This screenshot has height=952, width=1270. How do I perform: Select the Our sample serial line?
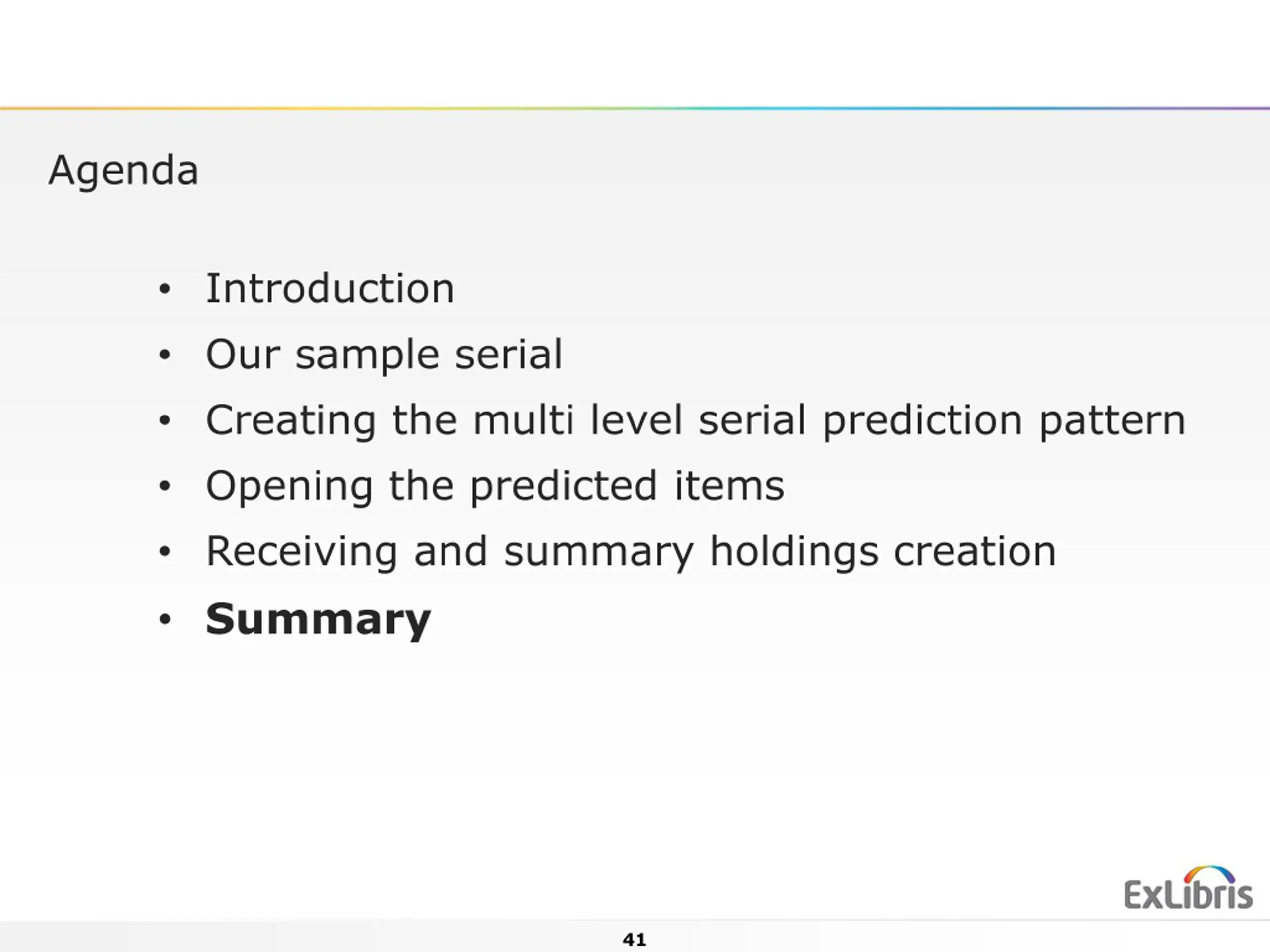(384, 354)
